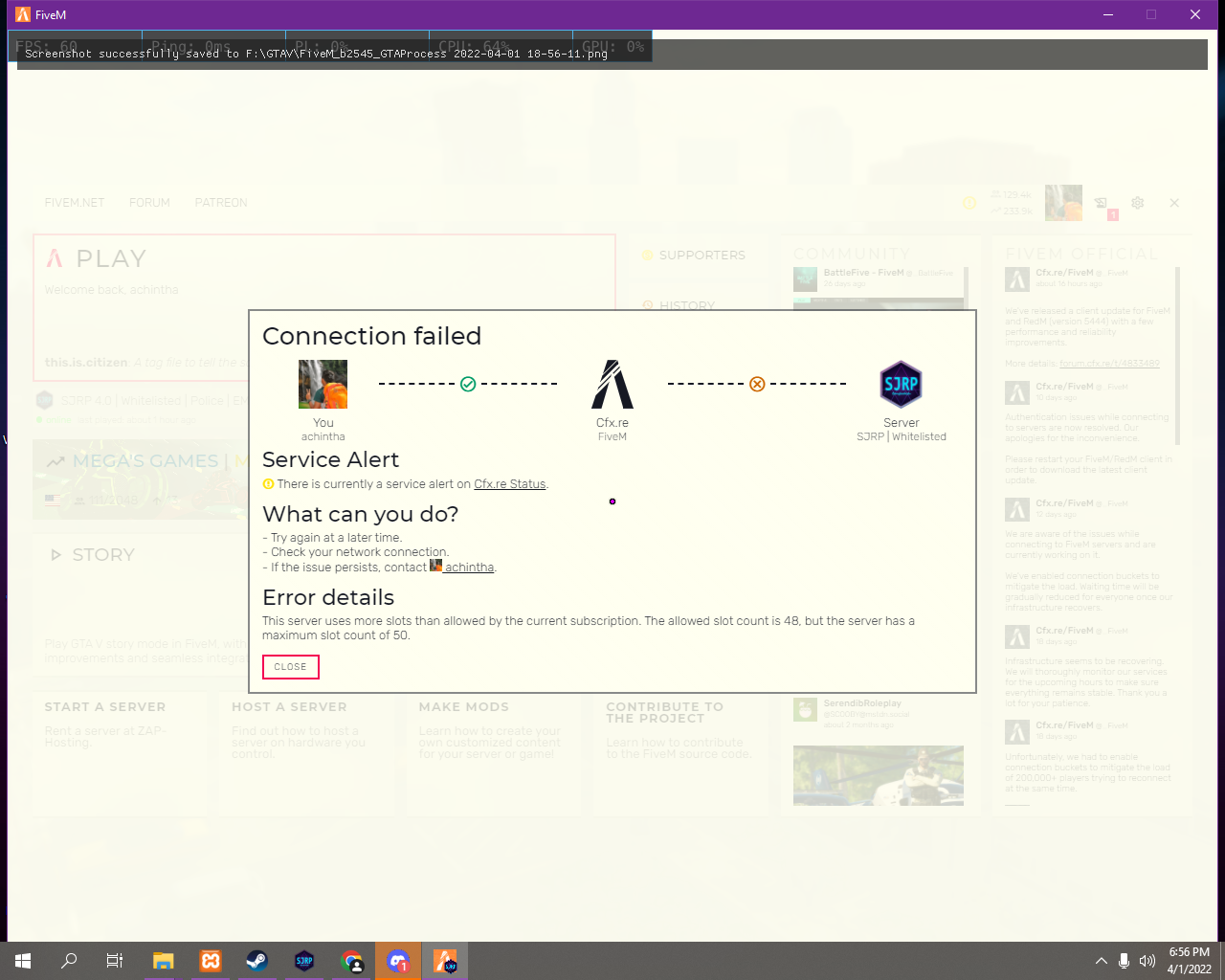
Task: Click the server owner's small avatar beside the achintha link
Action: pyautogui.click(x=436, y=566)
